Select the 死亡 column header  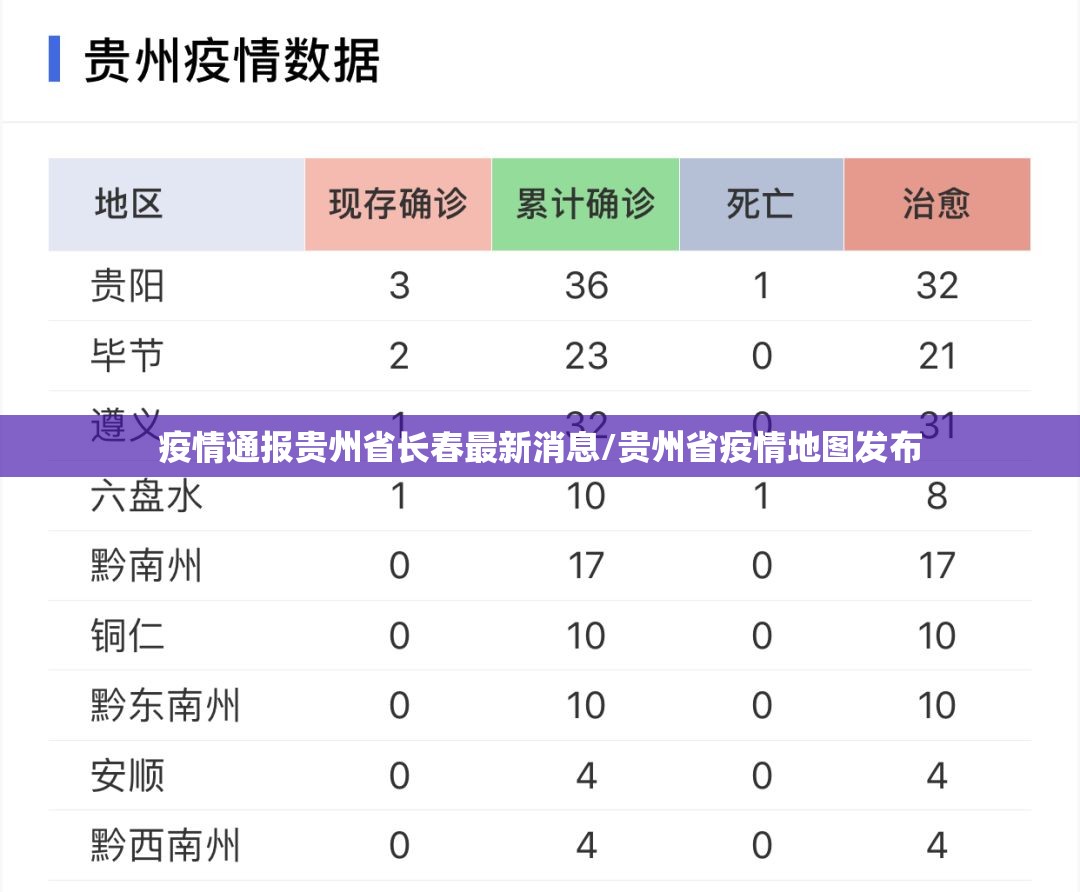761,205
